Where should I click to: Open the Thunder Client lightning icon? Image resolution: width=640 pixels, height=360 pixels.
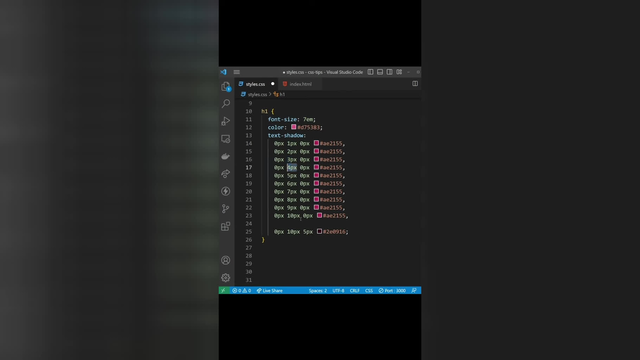pos(226,191)
